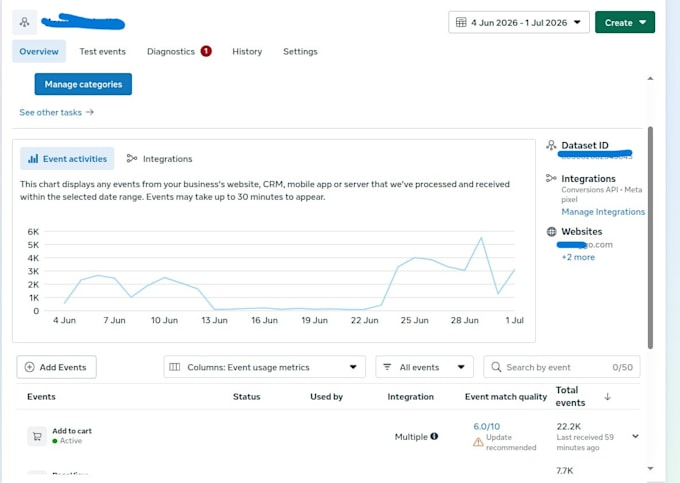680x483 pixels.
Task: Open the date range picker 4 Jun 2026 - 1 Jul 2026
Action: (519, 23)
